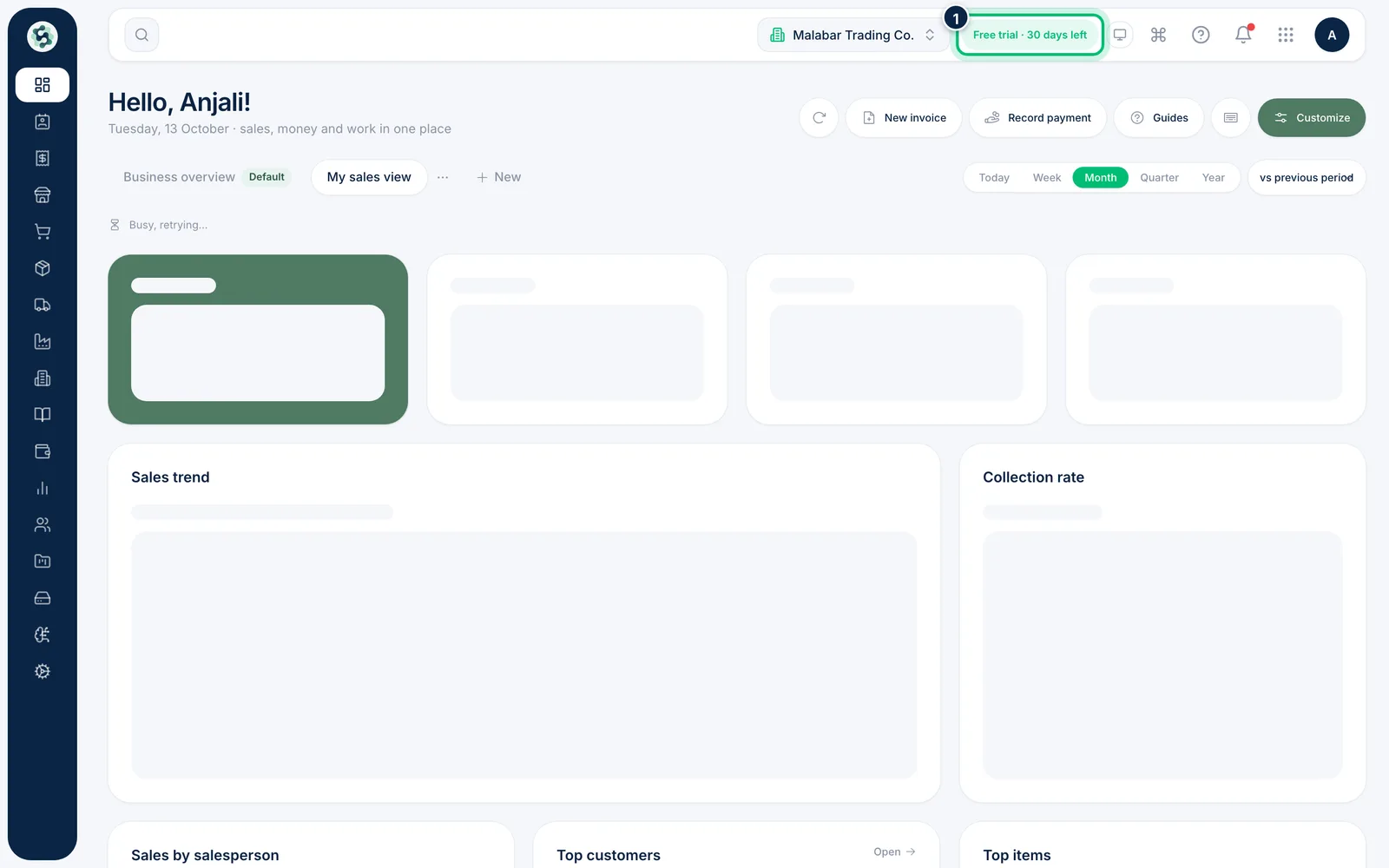Click the app logo in the sidebar

[x=42, y=36]
